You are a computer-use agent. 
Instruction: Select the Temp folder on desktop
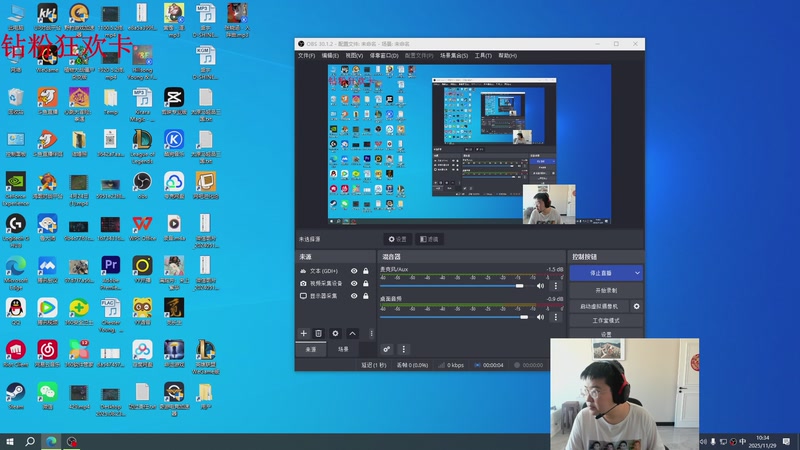pyautogui.click(x=111, y=101)
